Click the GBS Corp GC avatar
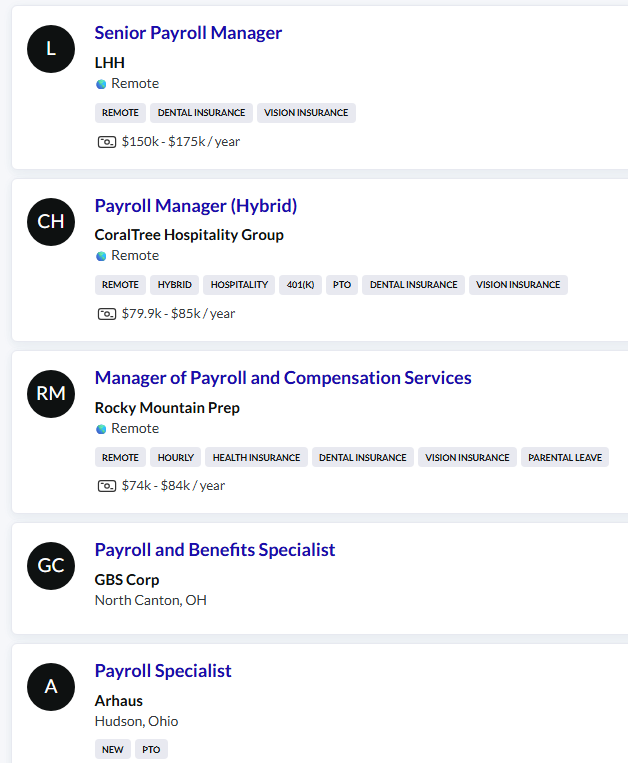This screenshot has width=628, height=763. click(51, 565)
